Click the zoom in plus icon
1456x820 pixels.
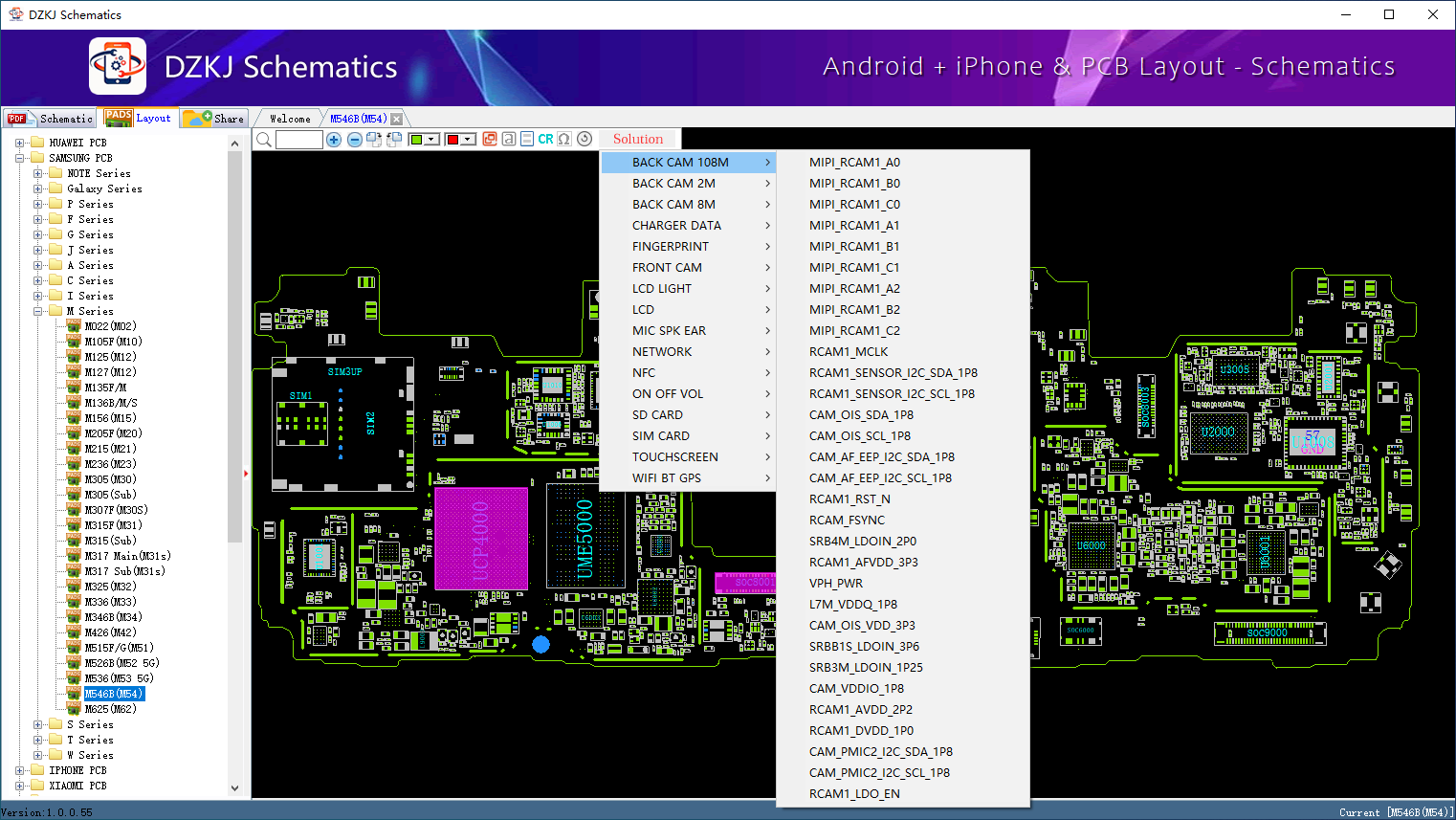tap(334, 140)
